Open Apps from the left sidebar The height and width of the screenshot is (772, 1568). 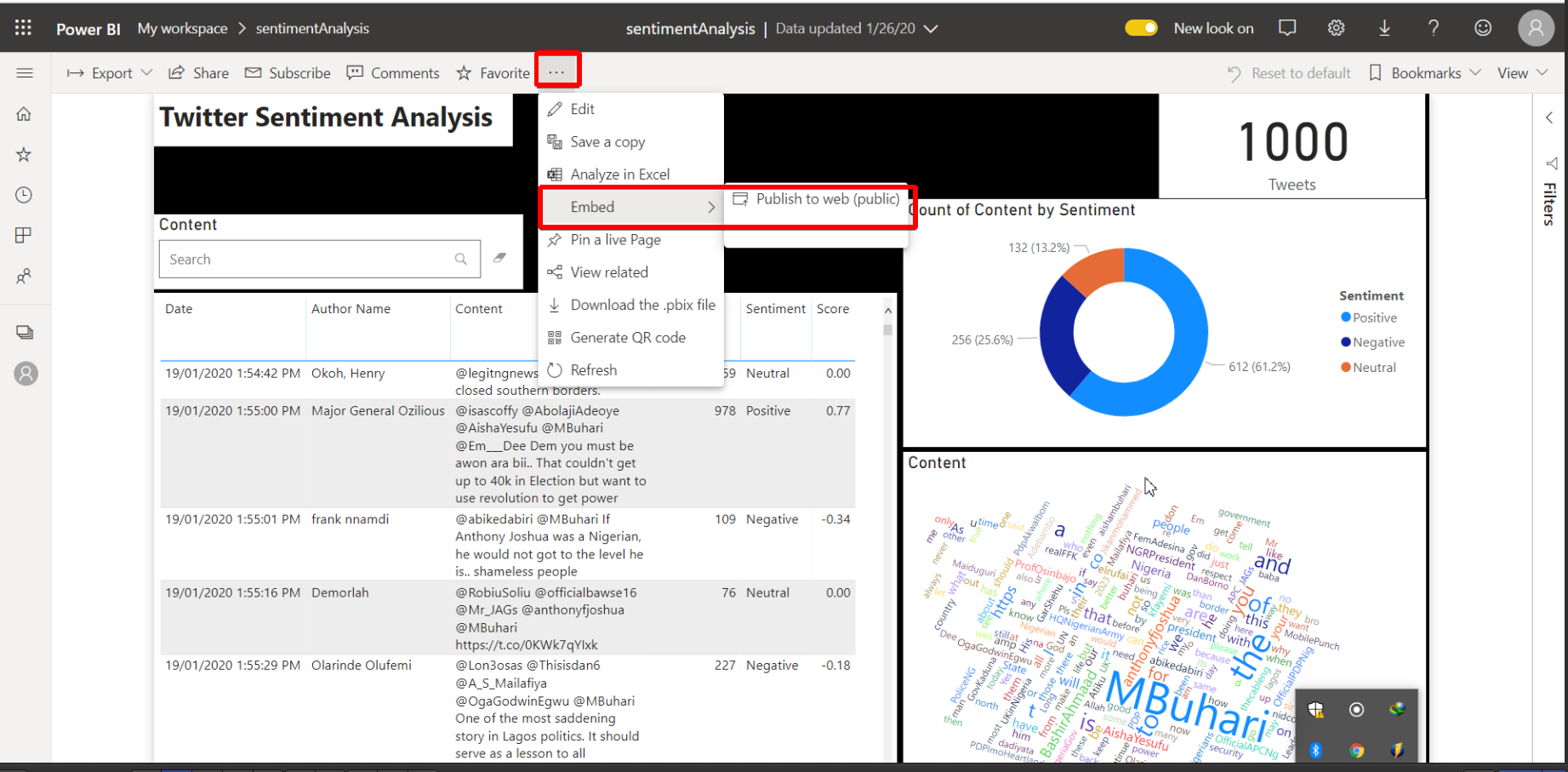point(26,235)
